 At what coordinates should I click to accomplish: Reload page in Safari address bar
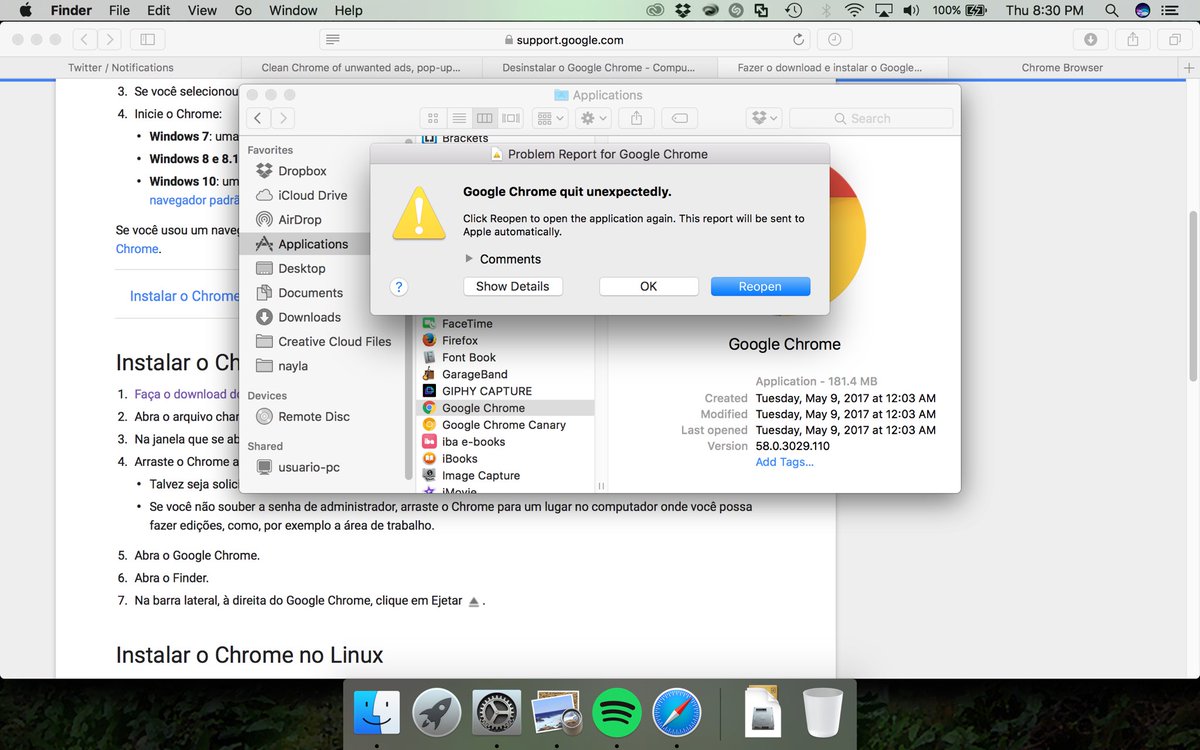pyautogui.click(x=798, y=40)
